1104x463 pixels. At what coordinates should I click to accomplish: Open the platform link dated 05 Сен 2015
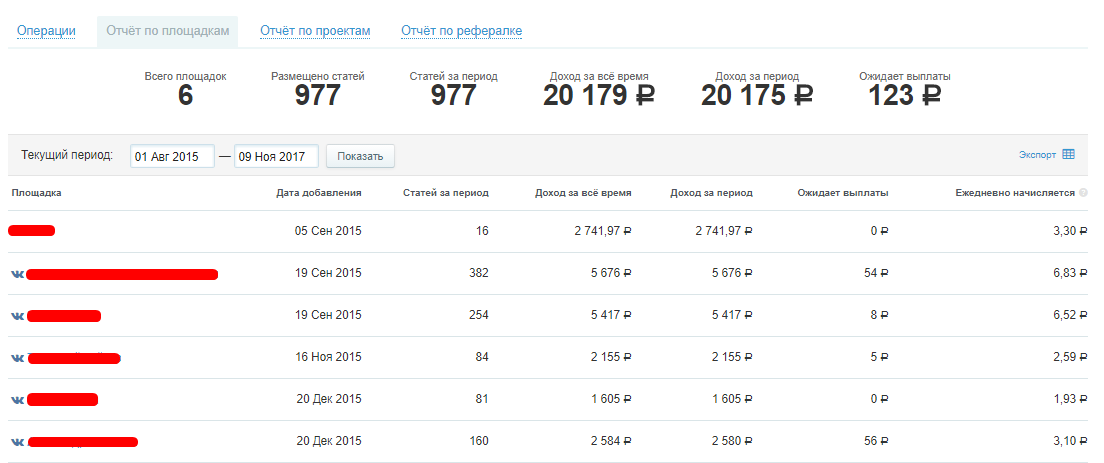32,231
